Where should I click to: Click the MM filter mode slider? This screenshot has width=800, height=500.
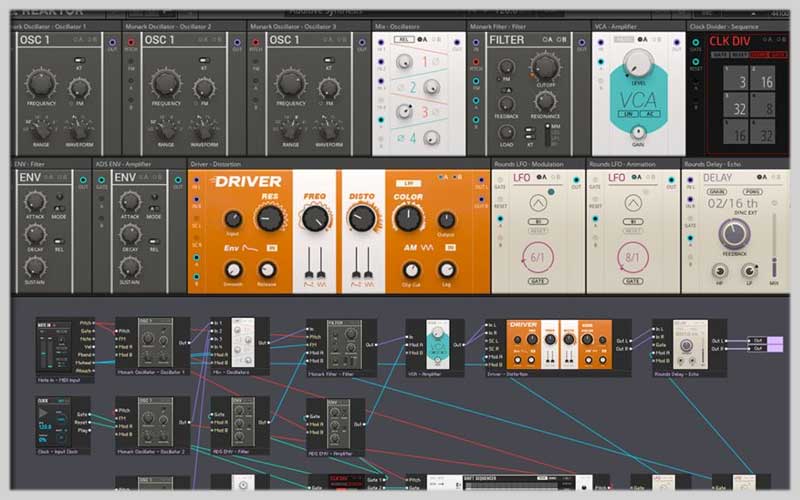[547, 135]
